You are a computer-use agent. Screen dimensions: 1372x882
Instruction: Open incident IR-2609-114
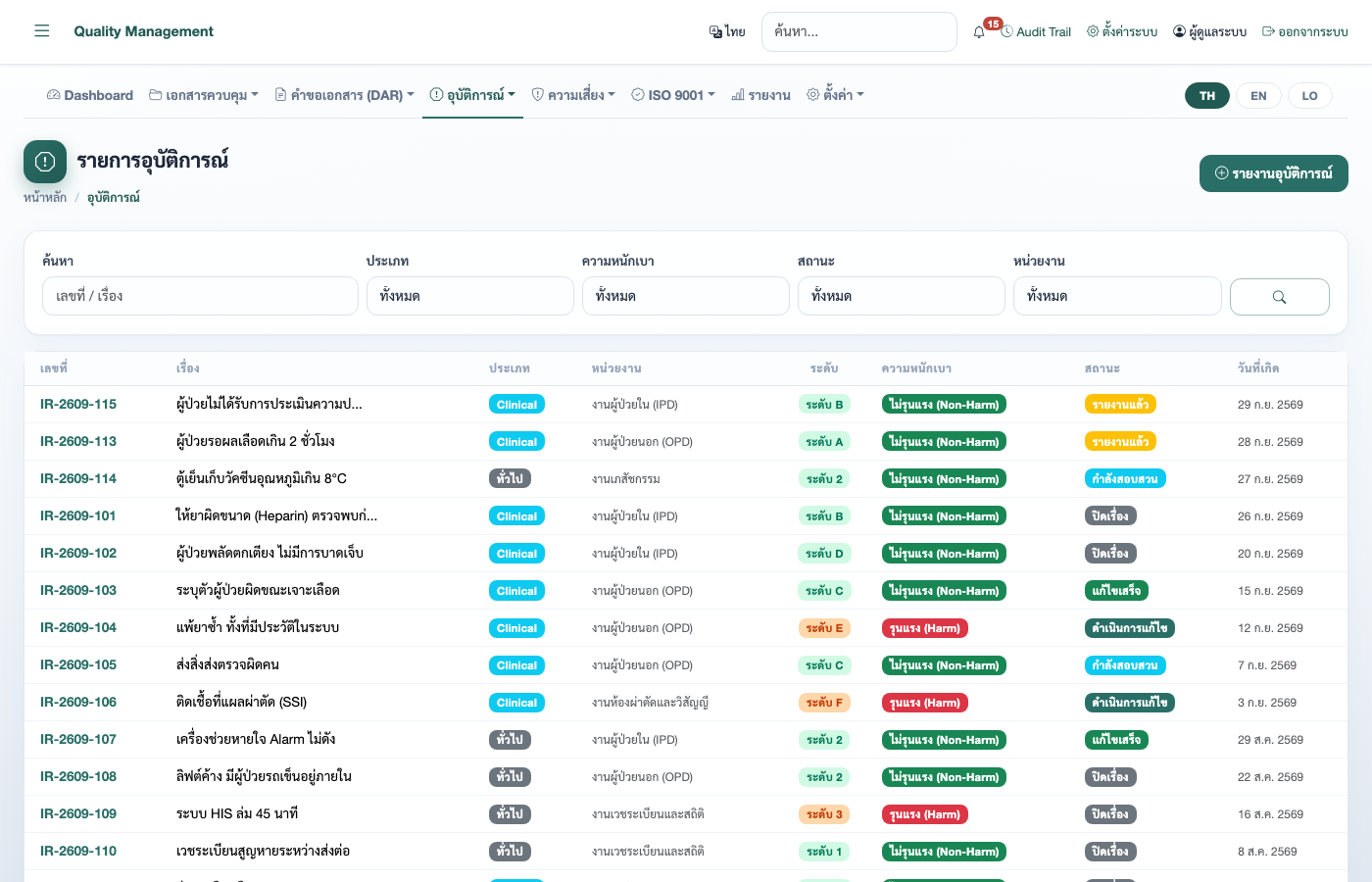click(78, 479)
